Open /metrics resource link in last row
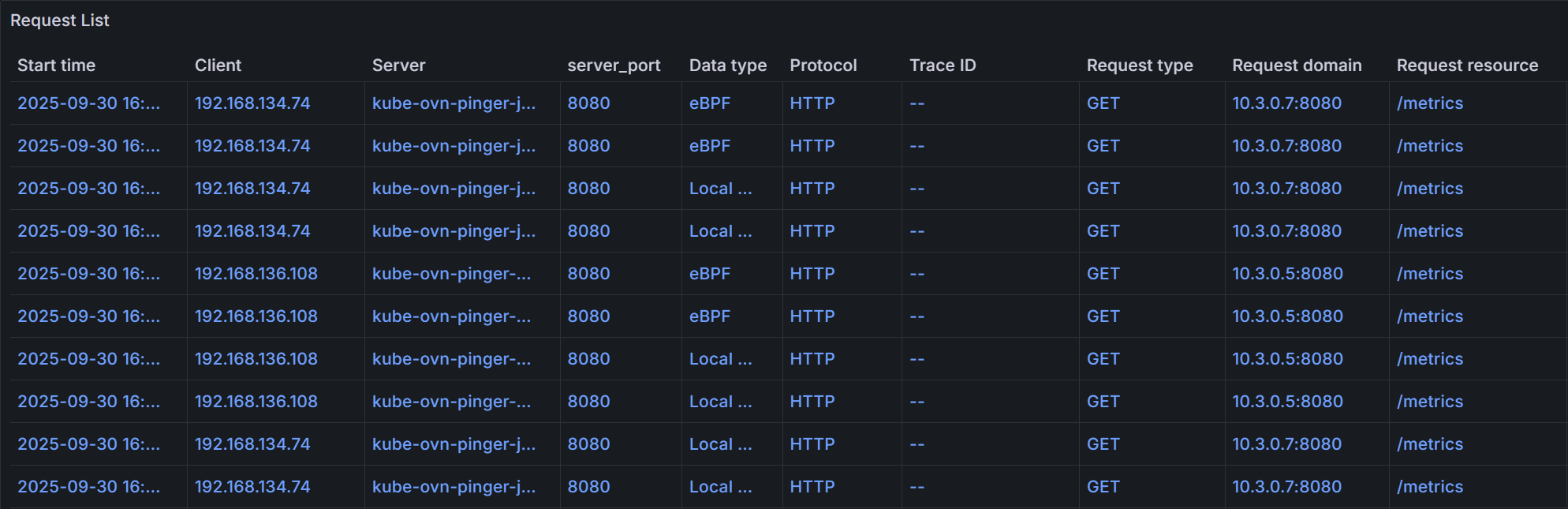 coord(1429,487)
